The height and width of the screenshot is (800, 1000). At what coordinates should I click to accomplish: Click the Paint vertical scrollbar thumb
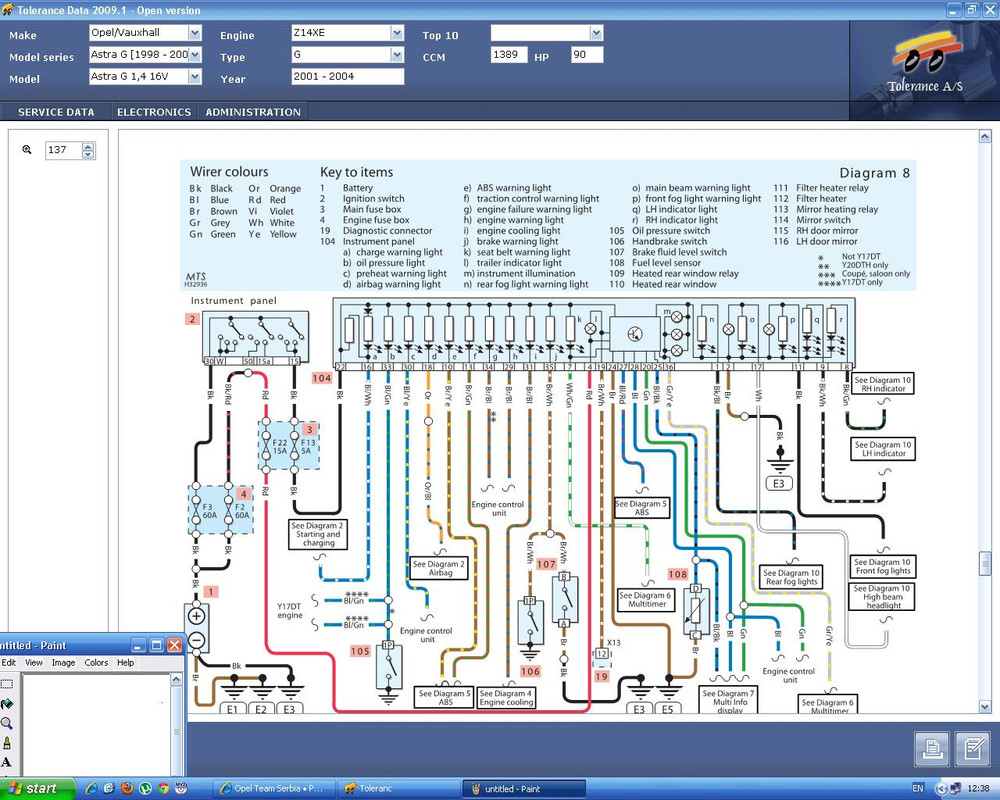click(x=177, y=732)
